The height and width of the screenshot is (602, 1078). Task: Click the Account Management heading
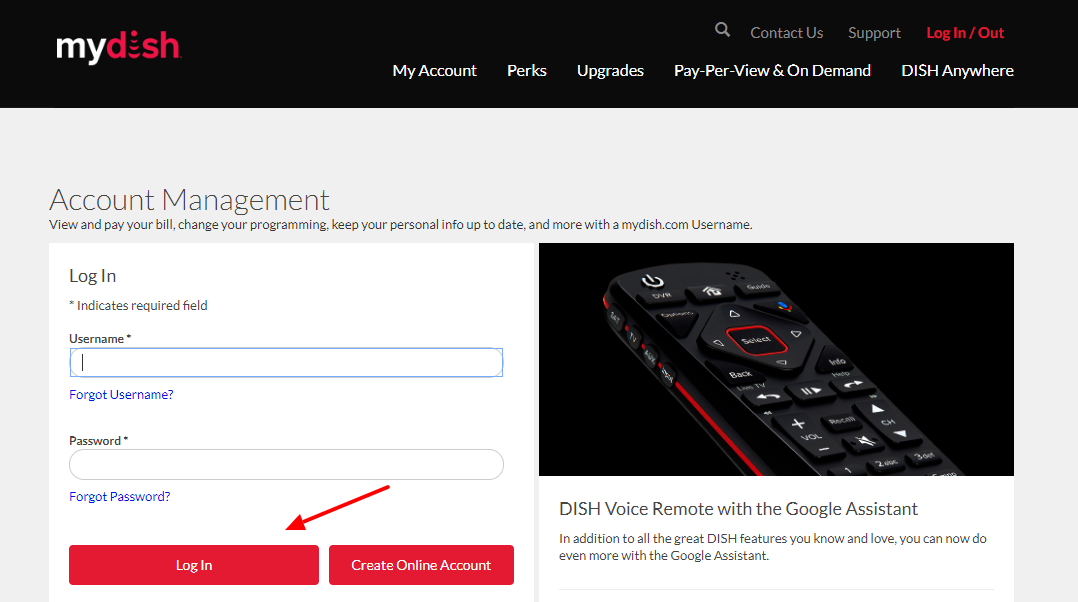click(190, 200)
